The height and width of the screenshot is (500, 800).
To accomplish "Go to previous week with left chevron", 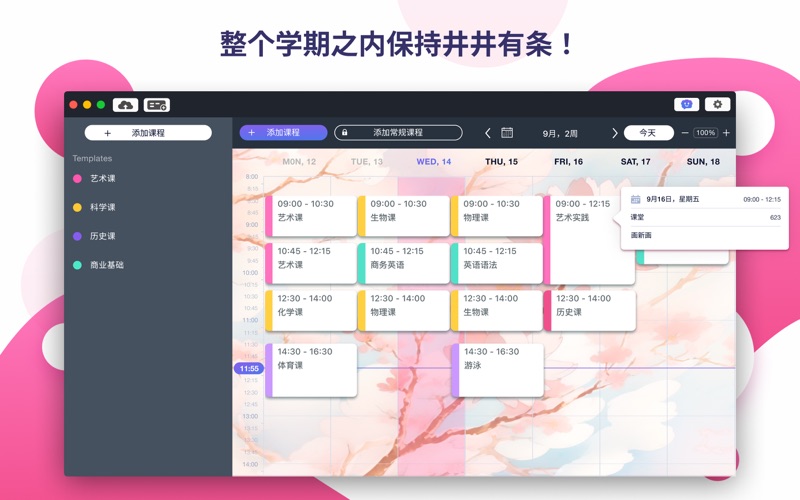I will pyautogui.click(x=488, y=133).
